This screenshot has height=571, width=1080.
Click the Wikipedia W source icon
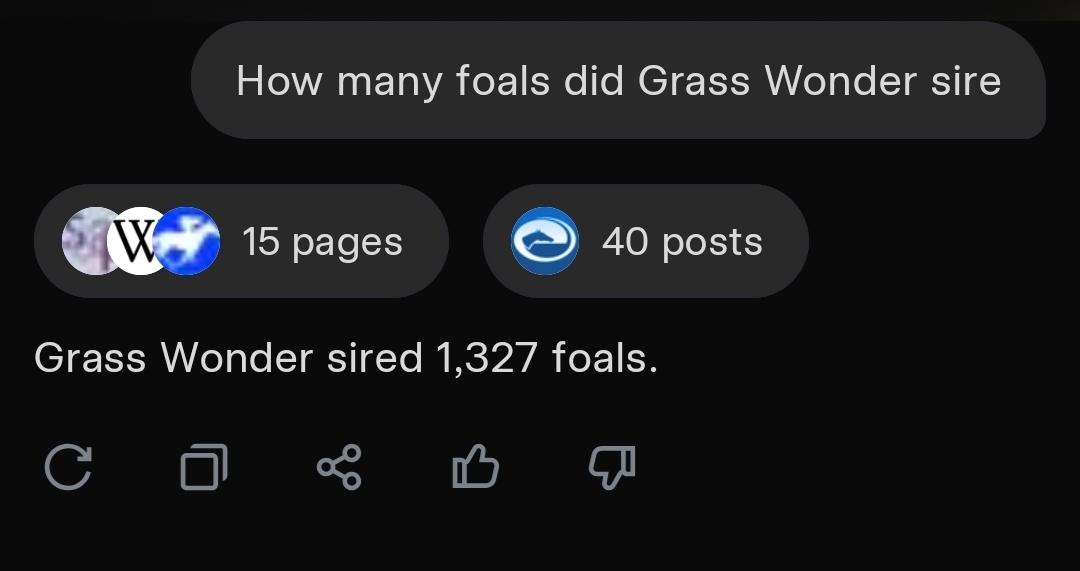[x=140, y=241]
